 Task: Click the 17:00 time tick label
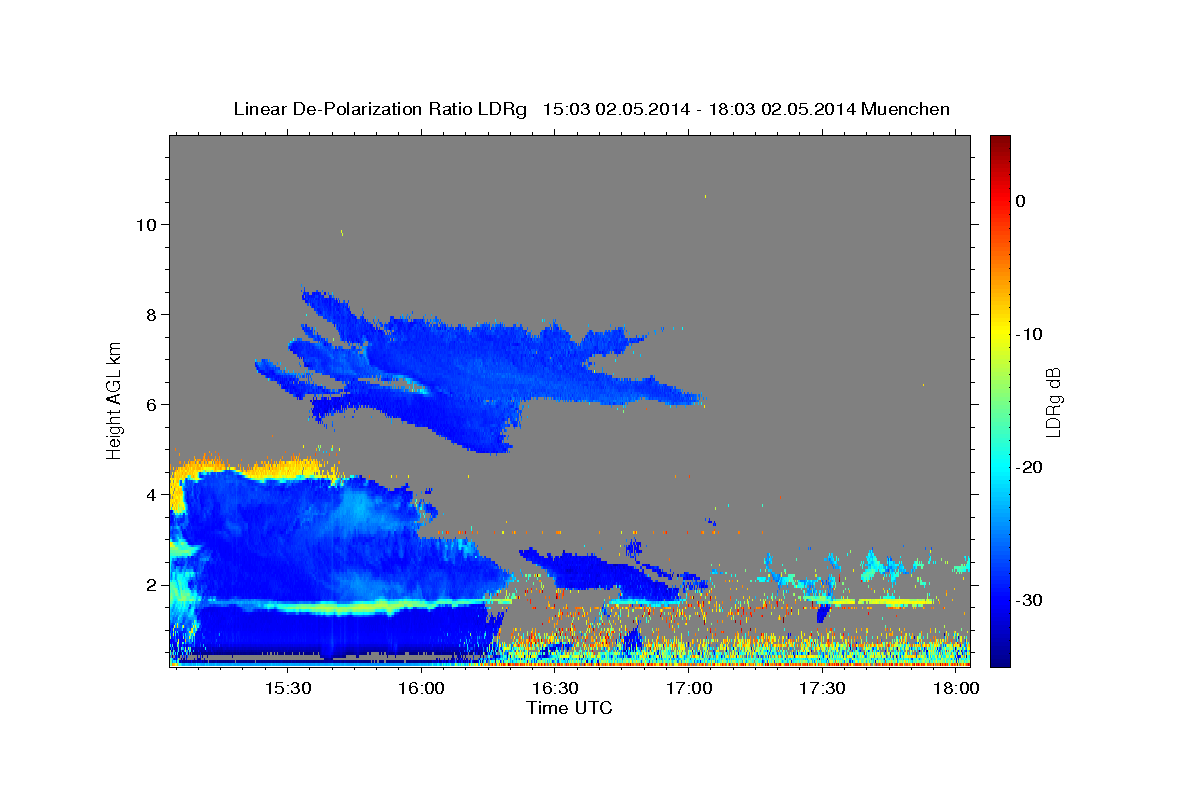click(689, 689)
